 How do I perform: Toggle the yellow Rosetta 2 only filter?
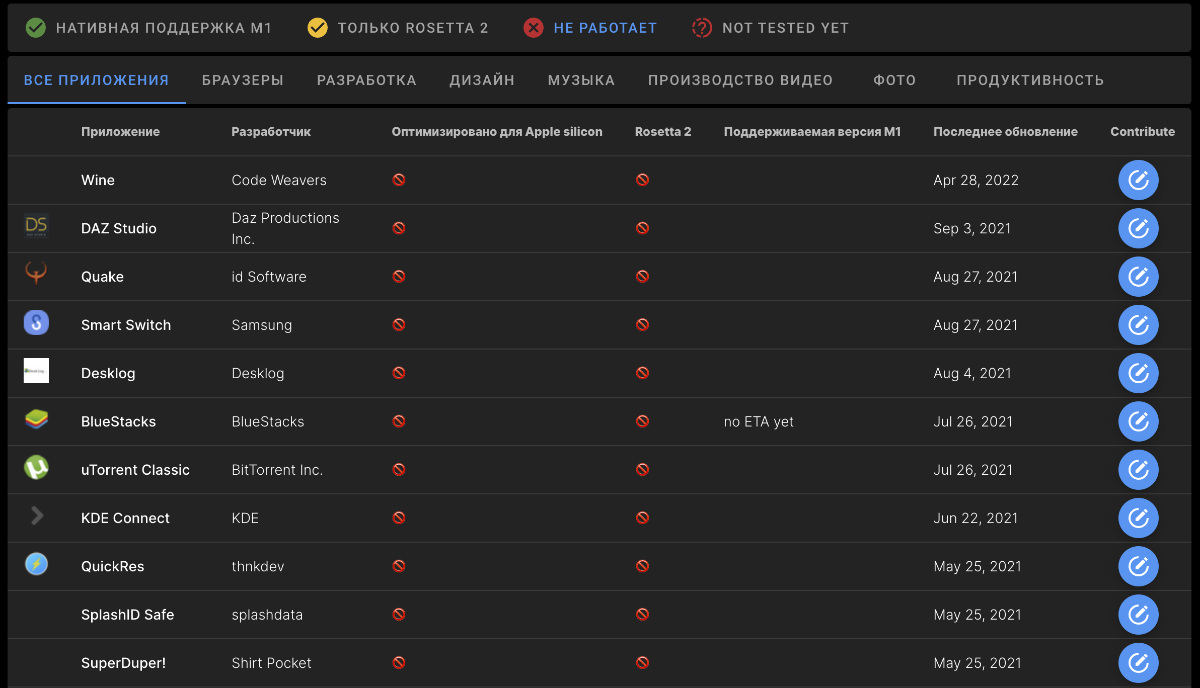tap(398, 28)
